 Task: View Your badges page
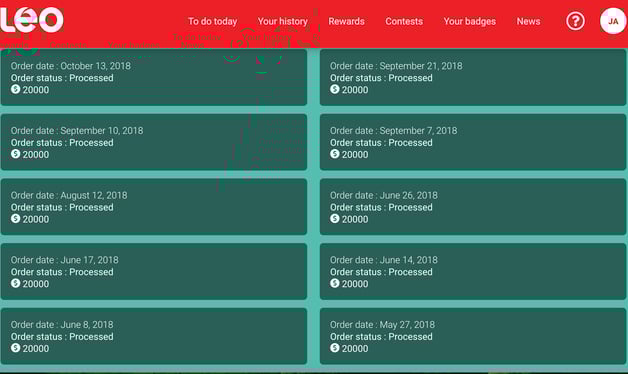(469, 21)
